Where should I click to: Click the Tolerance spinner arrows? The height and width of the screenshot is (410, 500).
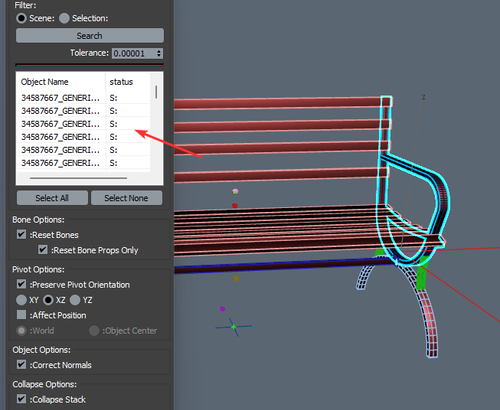click(159, 53)
